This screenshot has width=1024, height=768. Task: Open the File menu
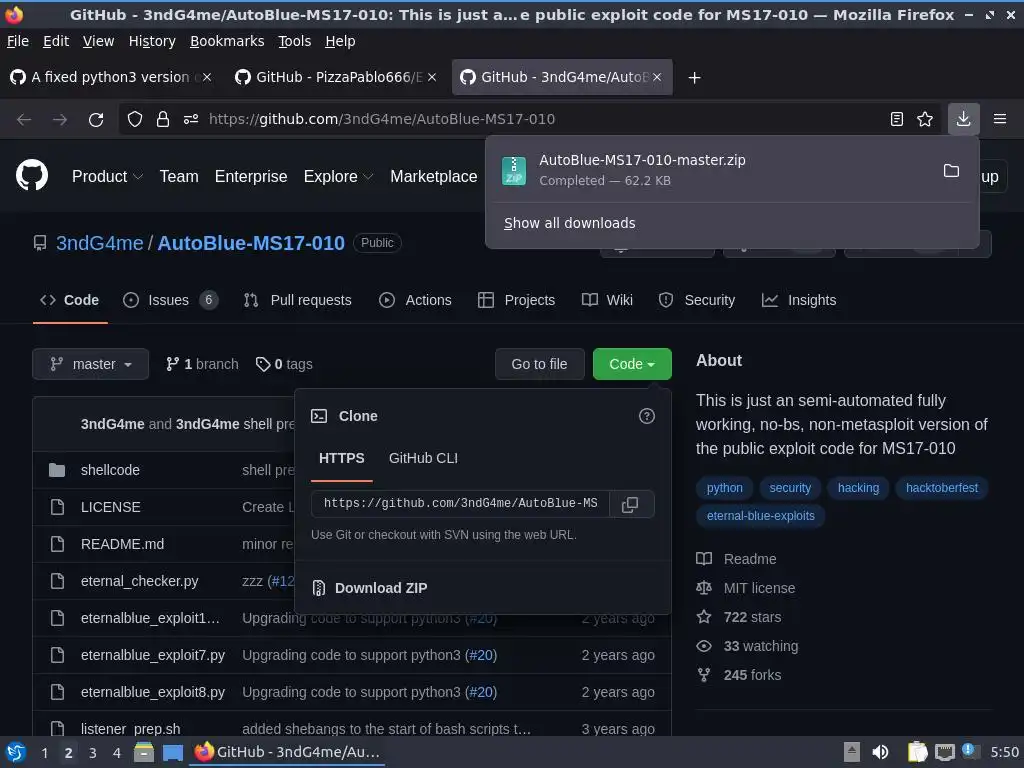click(x=18, y=41)
